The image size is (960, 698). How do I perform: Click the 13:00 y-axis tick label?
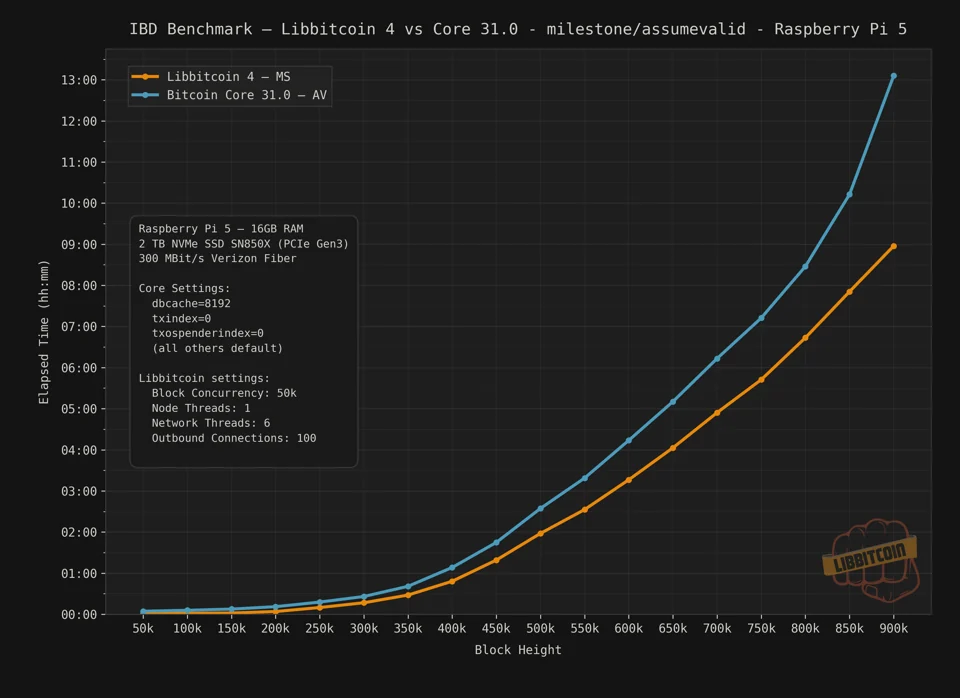[79, 80]
